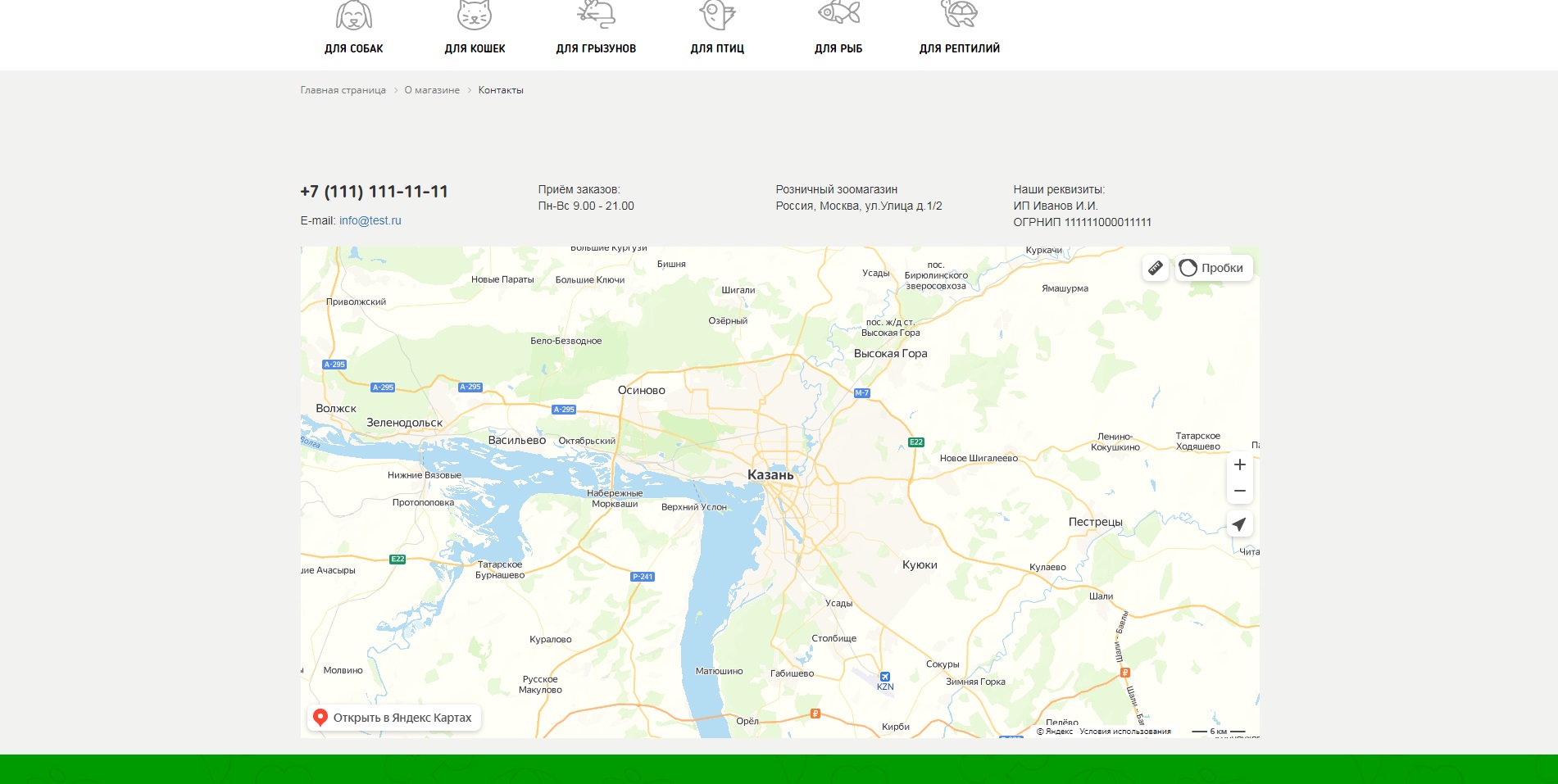Open the bird category icon

pyautogui.click(x=717, y=14)
